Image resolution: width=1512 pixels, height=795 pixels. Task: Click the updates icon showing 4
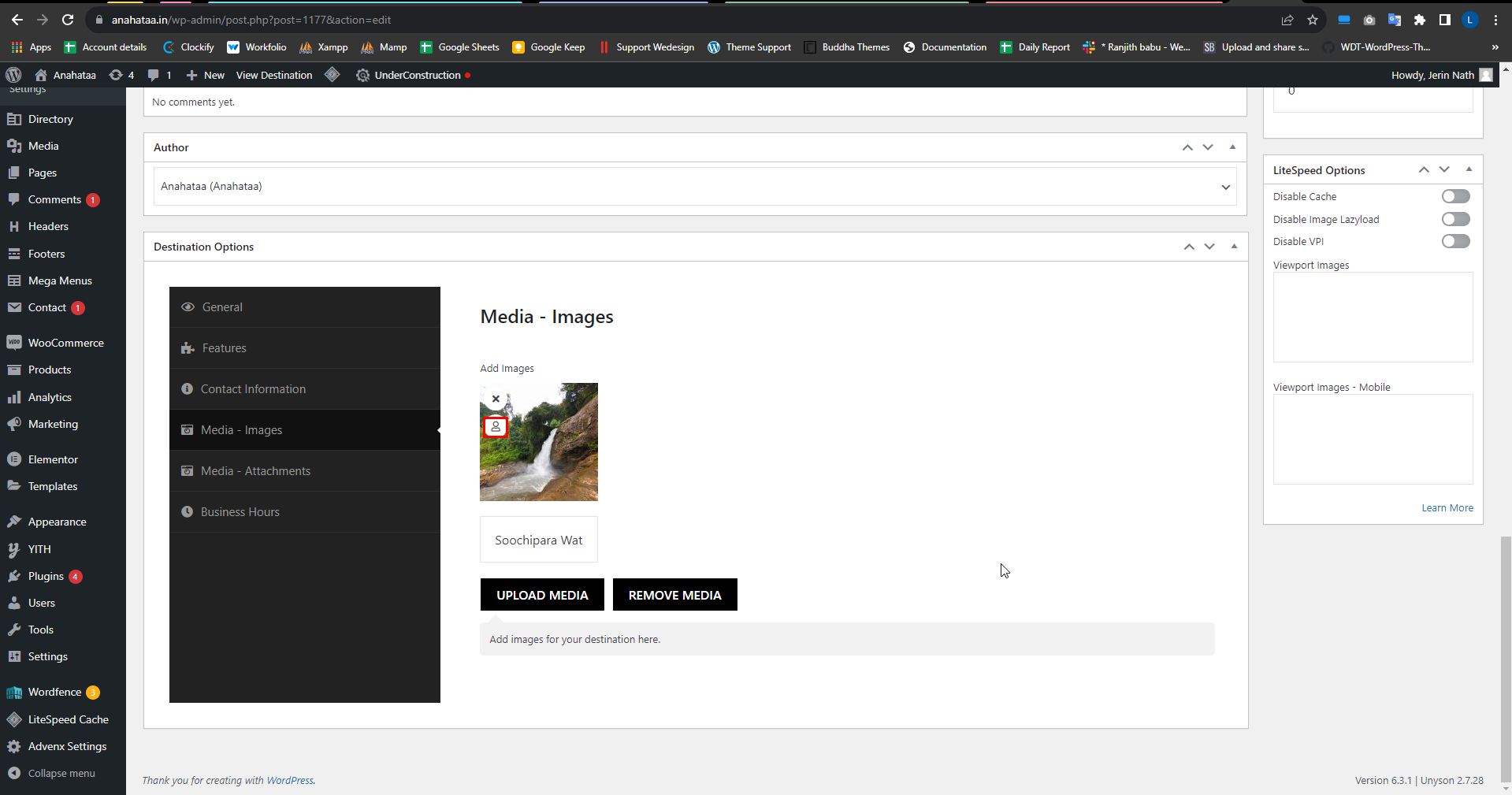[x=121, y=75]
